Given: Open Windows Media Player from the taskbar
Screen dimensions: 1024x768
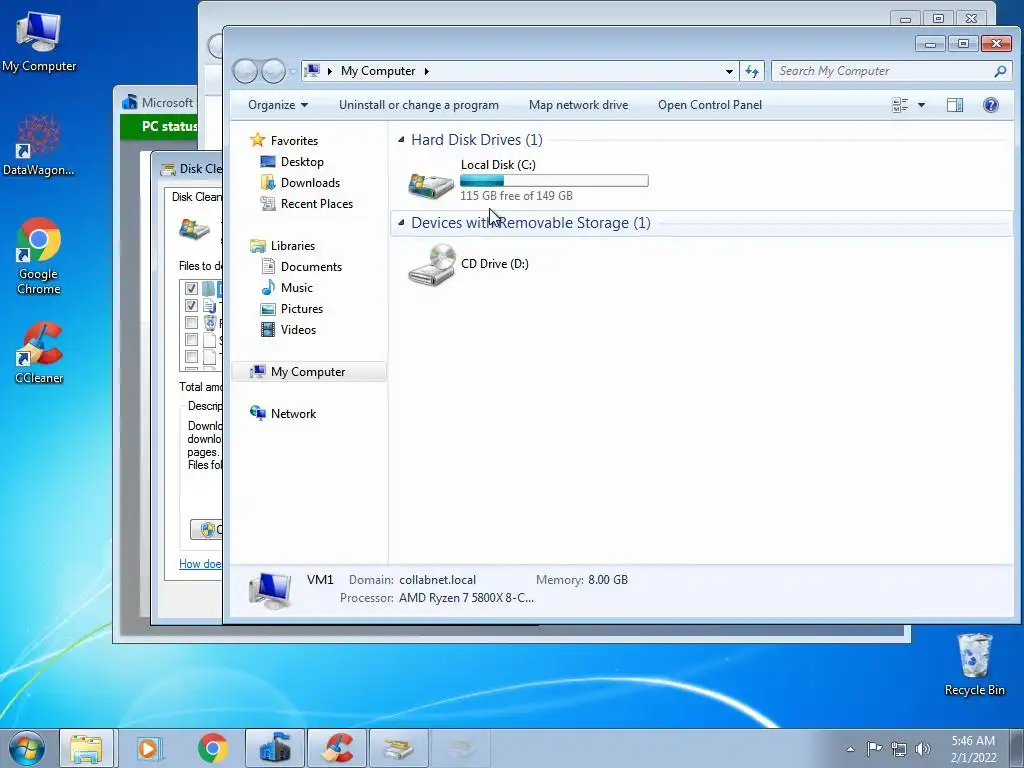Looking at the screenshot, I should coord(149,748).
